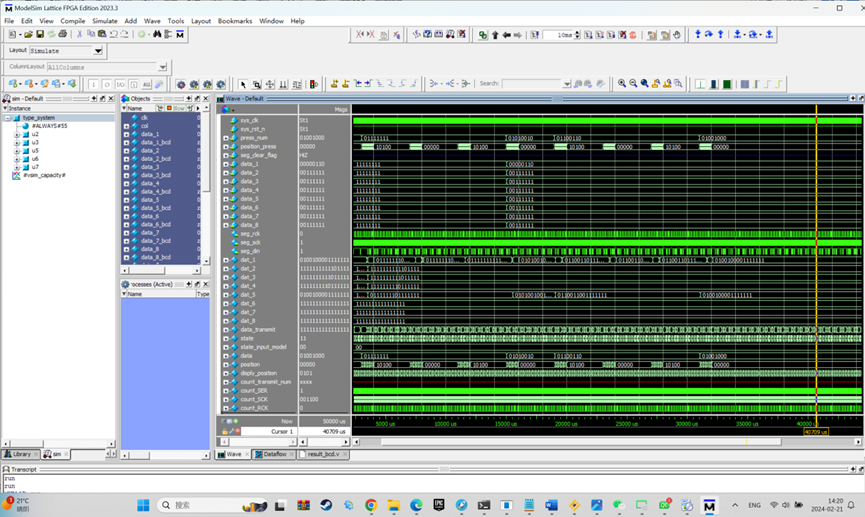Viewport: 865px width, 517px height.
Task: Click the yellow 40709 us cursor time marker
Action: click(x=816, y=431)
